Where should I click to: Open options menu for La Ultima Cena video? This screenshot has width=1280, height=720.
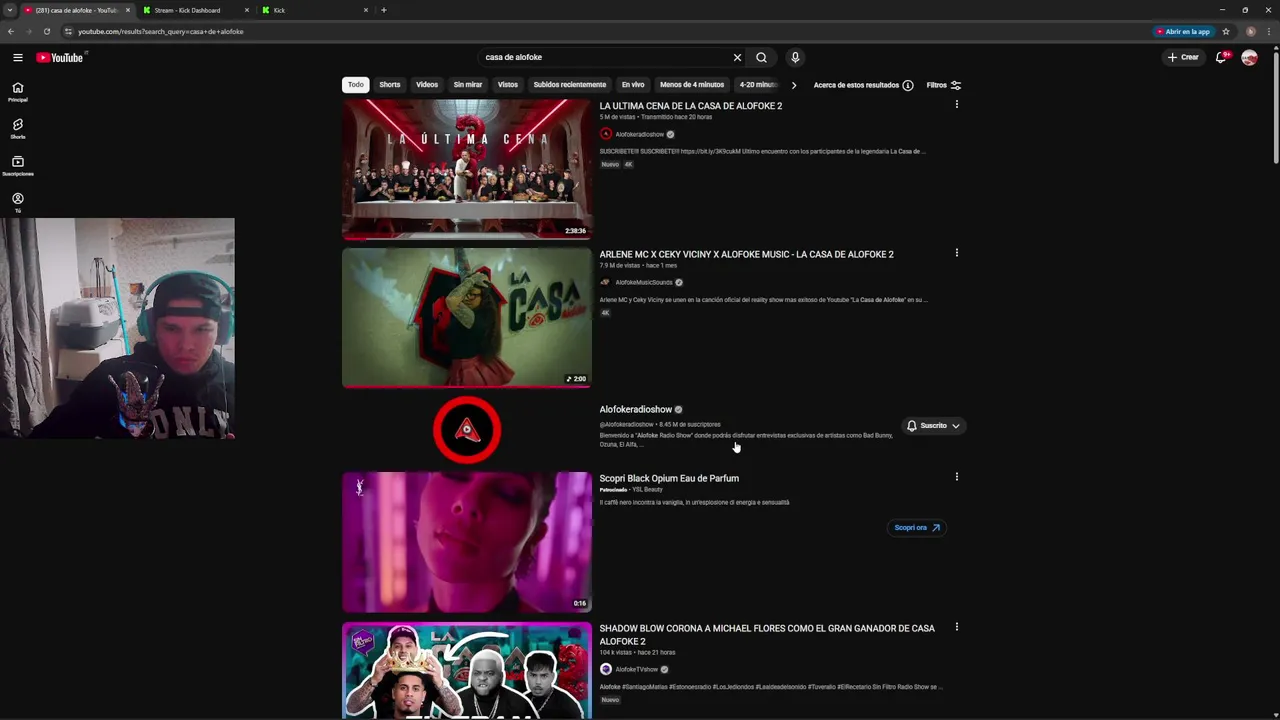[x=957, y=104]
